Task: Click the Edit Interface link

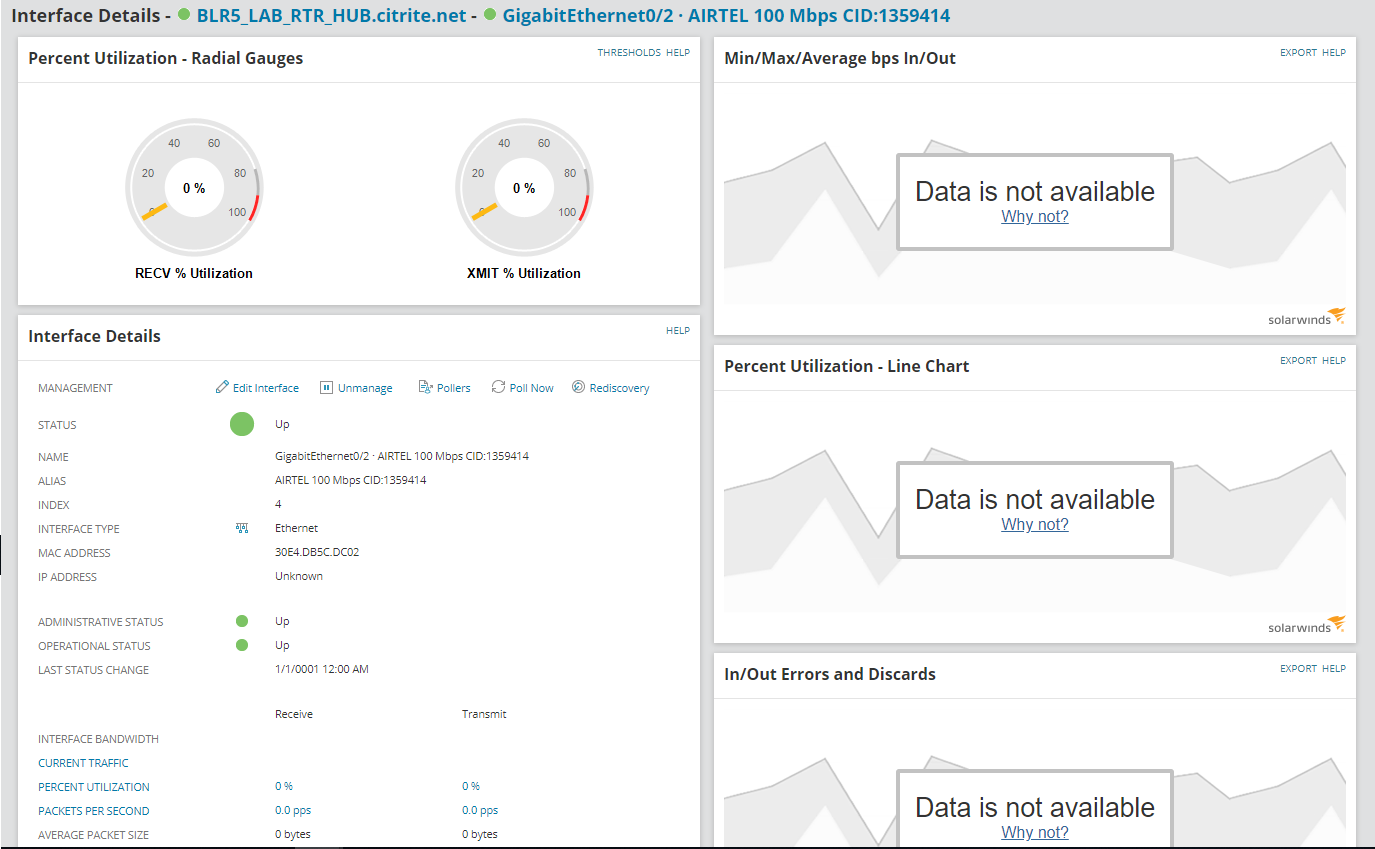Action: [x=266, y=388]
